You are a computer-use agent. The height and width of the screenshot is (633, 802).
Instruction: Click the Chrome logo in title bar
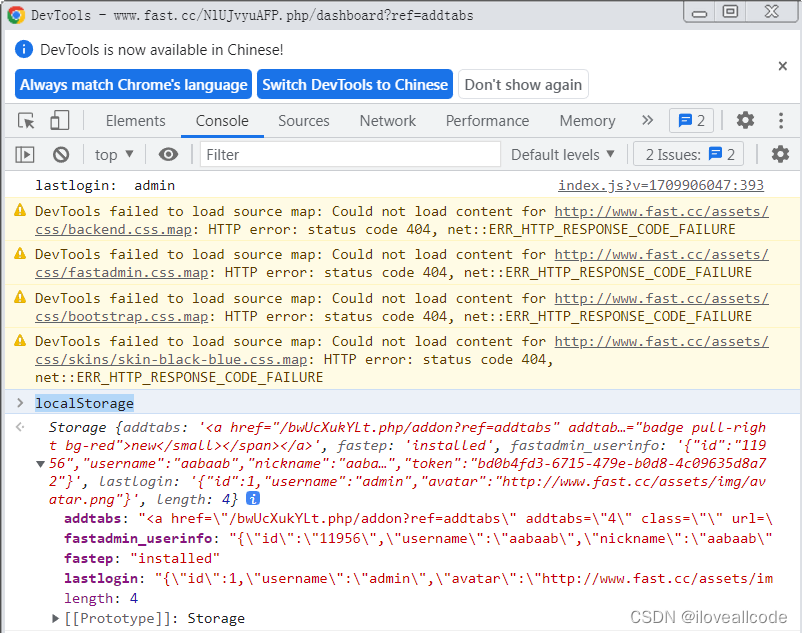[16, 15]
